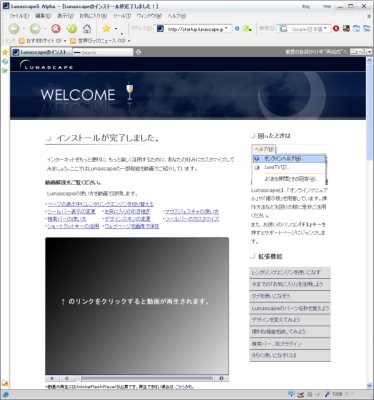The width and height of the screenshot is (374, 400).
Task: Open the Back button history dropdown arrow
Action: pyautogui.click(x=24, y=29)
